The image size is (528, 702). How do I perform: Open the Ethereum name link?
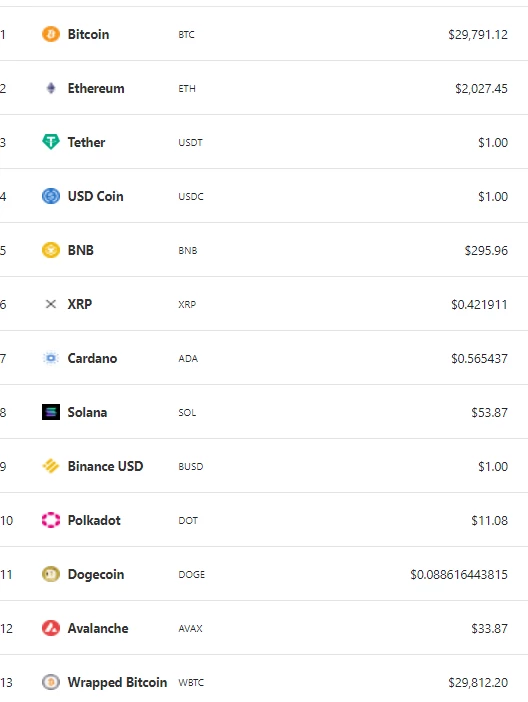(96, 88)
